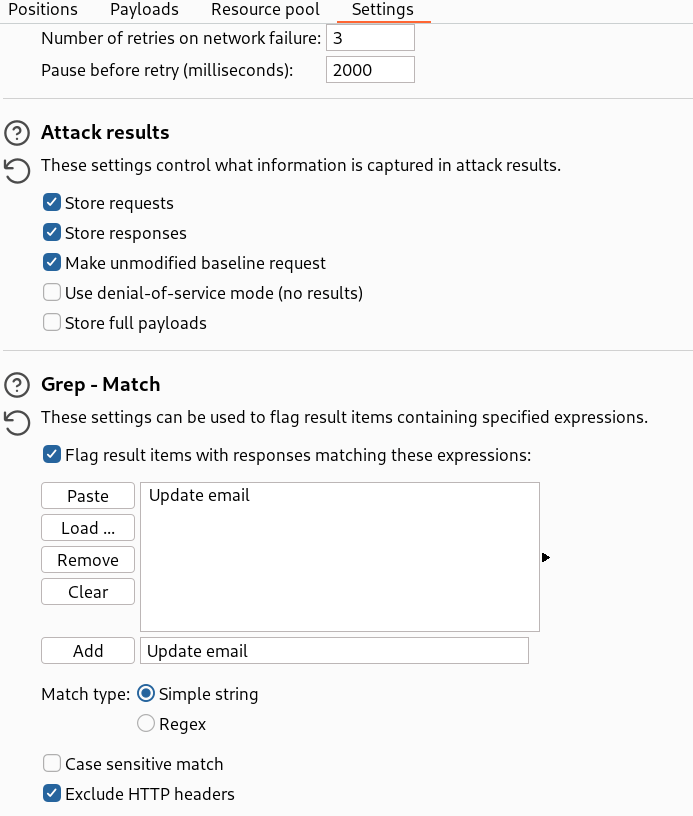Enable Case sensitive match
The height and width of the screenshot is (816, 693).
(x=52, y=762)
